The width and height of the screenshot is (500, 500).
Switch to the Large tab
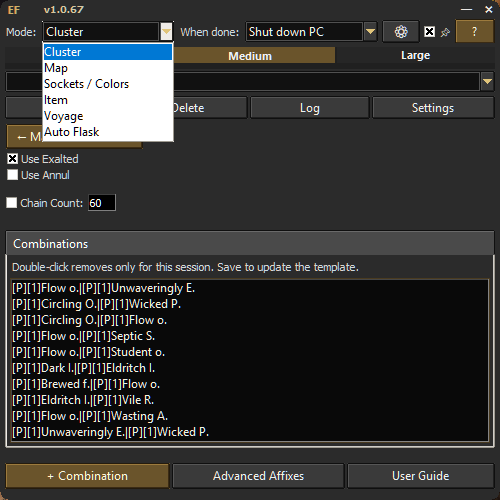[x=415, y=55]
